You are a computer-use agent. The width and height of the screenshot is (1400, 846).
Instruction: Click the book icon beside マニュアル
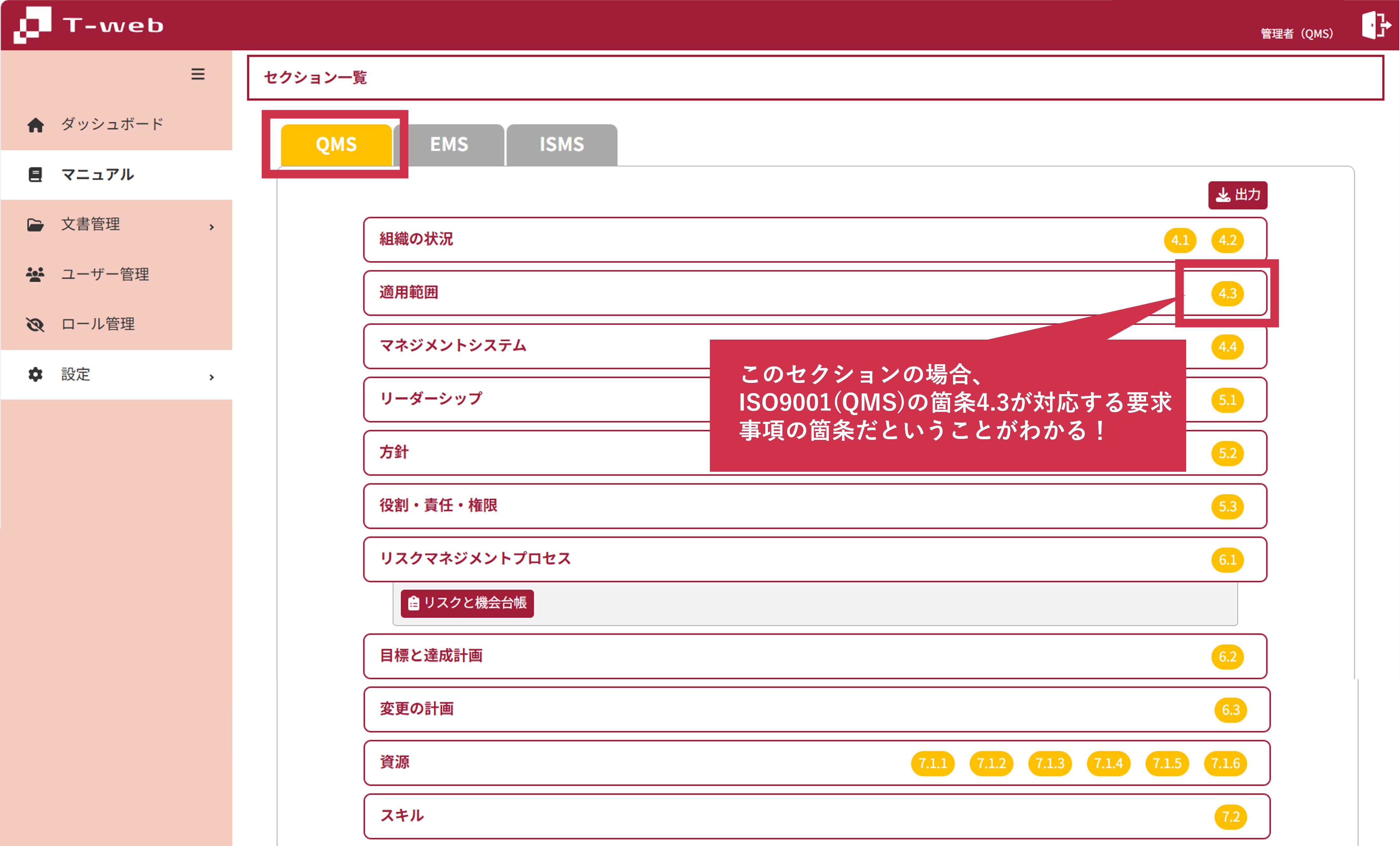click(x=35, y=174)
